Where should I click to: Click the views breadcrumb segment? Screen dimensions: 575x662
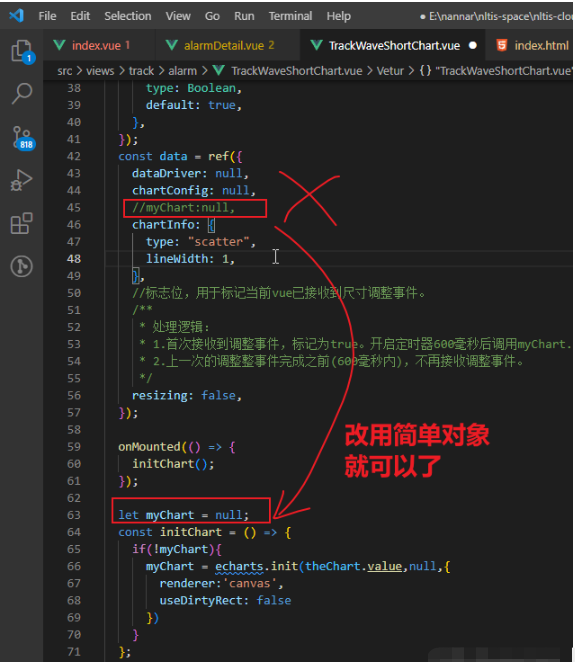pos(100,71)
